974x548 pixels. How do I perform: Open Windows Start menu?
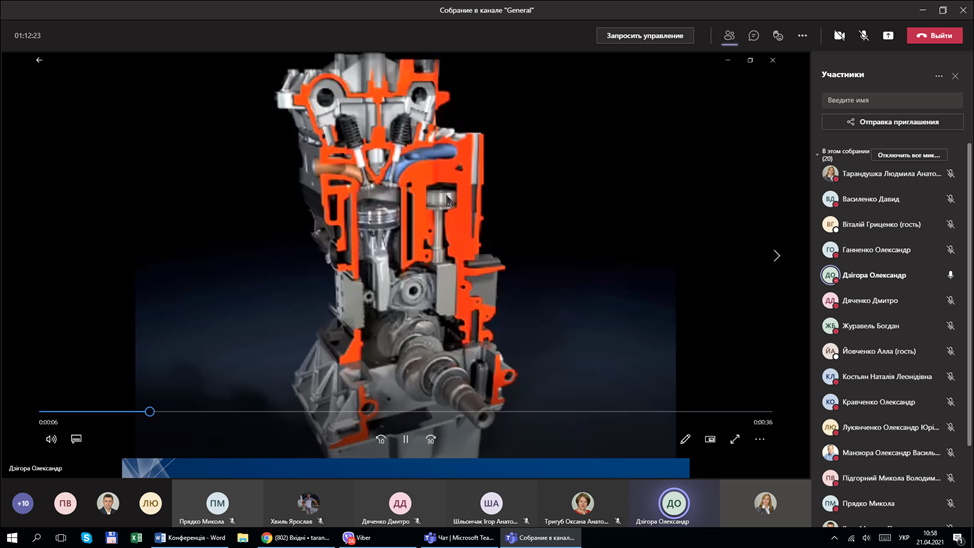click(x=12, y=537)
